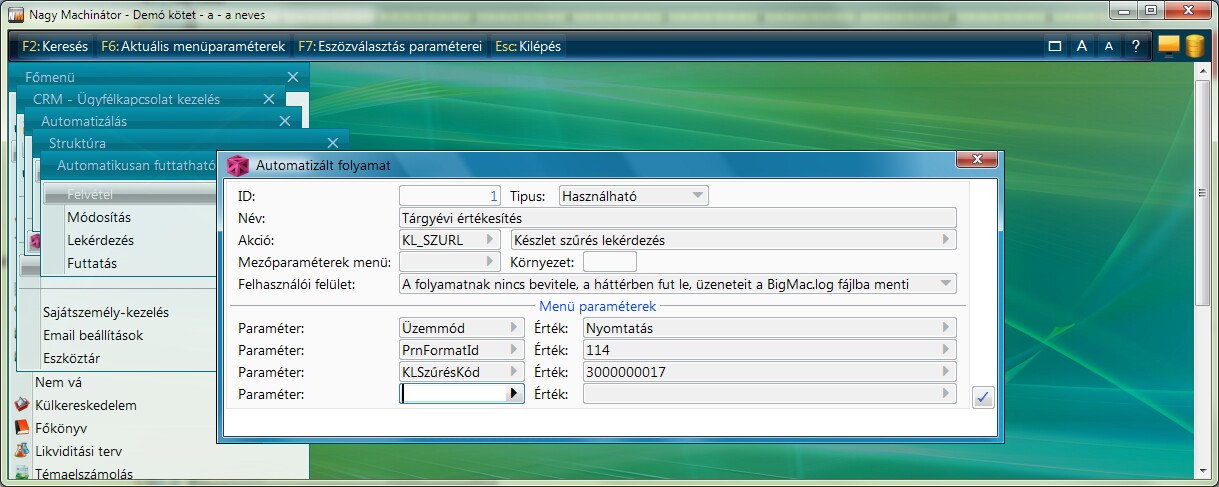The height and width of the screenshot is (487, 1219).
Task: Click the Külkereskedelem menu icon
Action: [21, 405]
